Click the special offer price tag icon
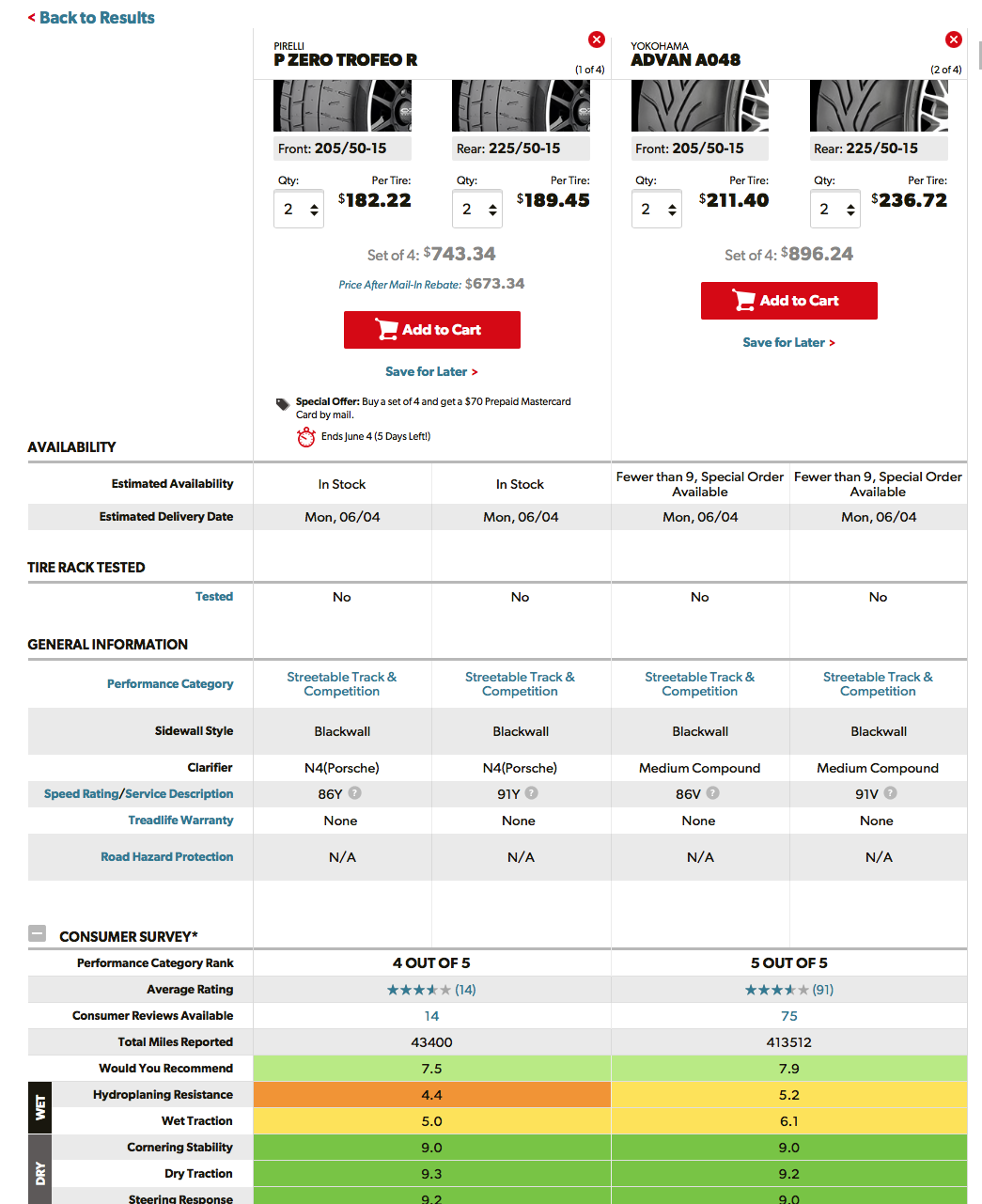 pos(283,404)
